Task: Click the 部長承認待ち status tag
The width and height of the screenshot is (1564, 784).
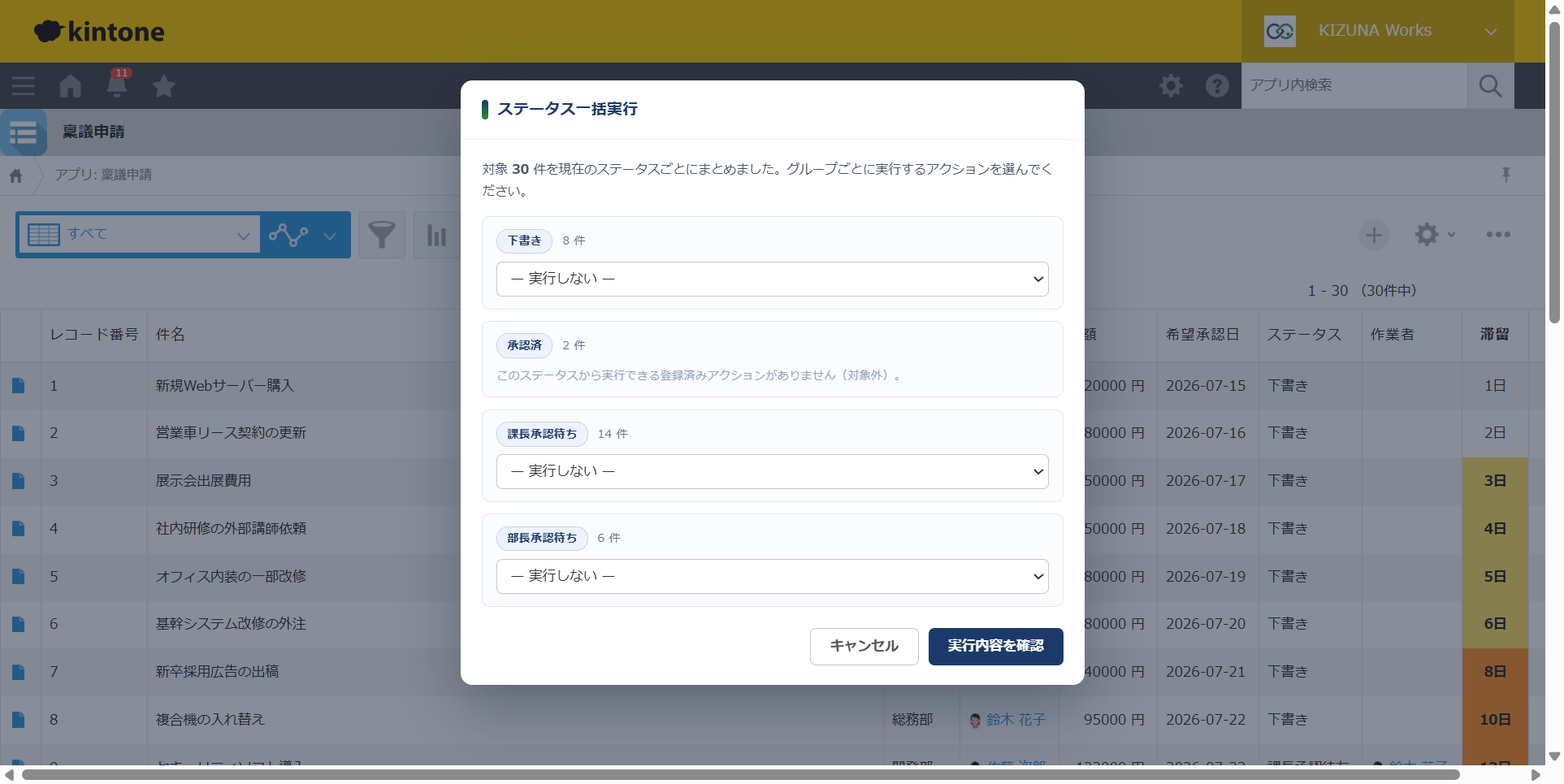Action: coord(542,538)
